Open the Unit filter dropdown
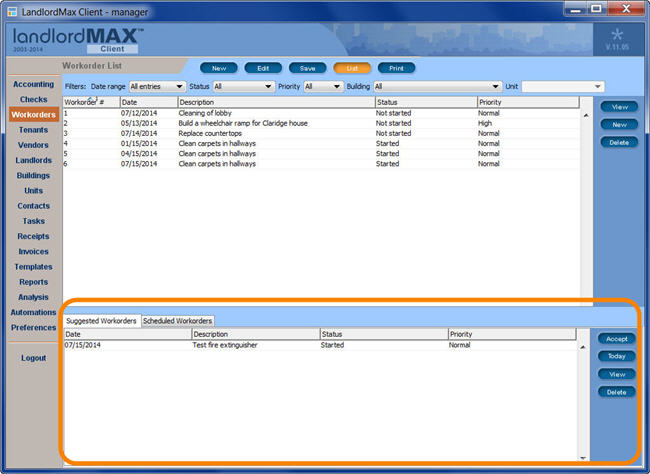The image size is (650, 474). 563,86
